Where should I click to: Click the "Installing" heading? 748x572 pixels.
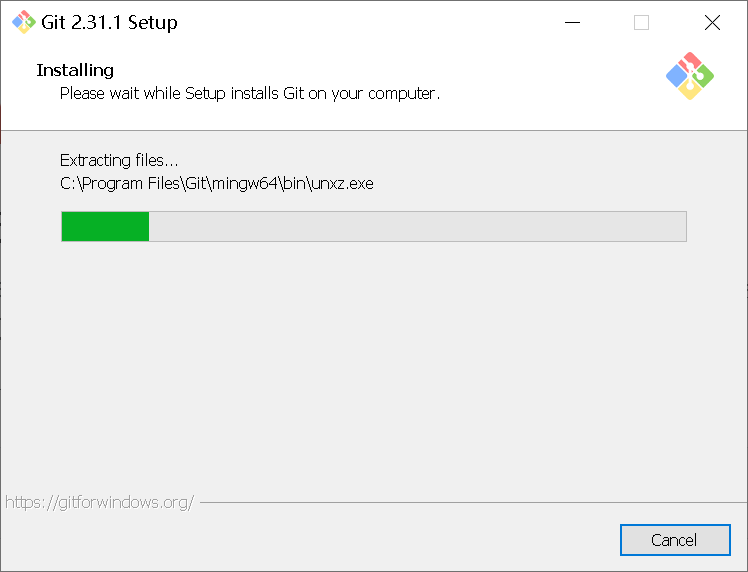tap(75, 70)
